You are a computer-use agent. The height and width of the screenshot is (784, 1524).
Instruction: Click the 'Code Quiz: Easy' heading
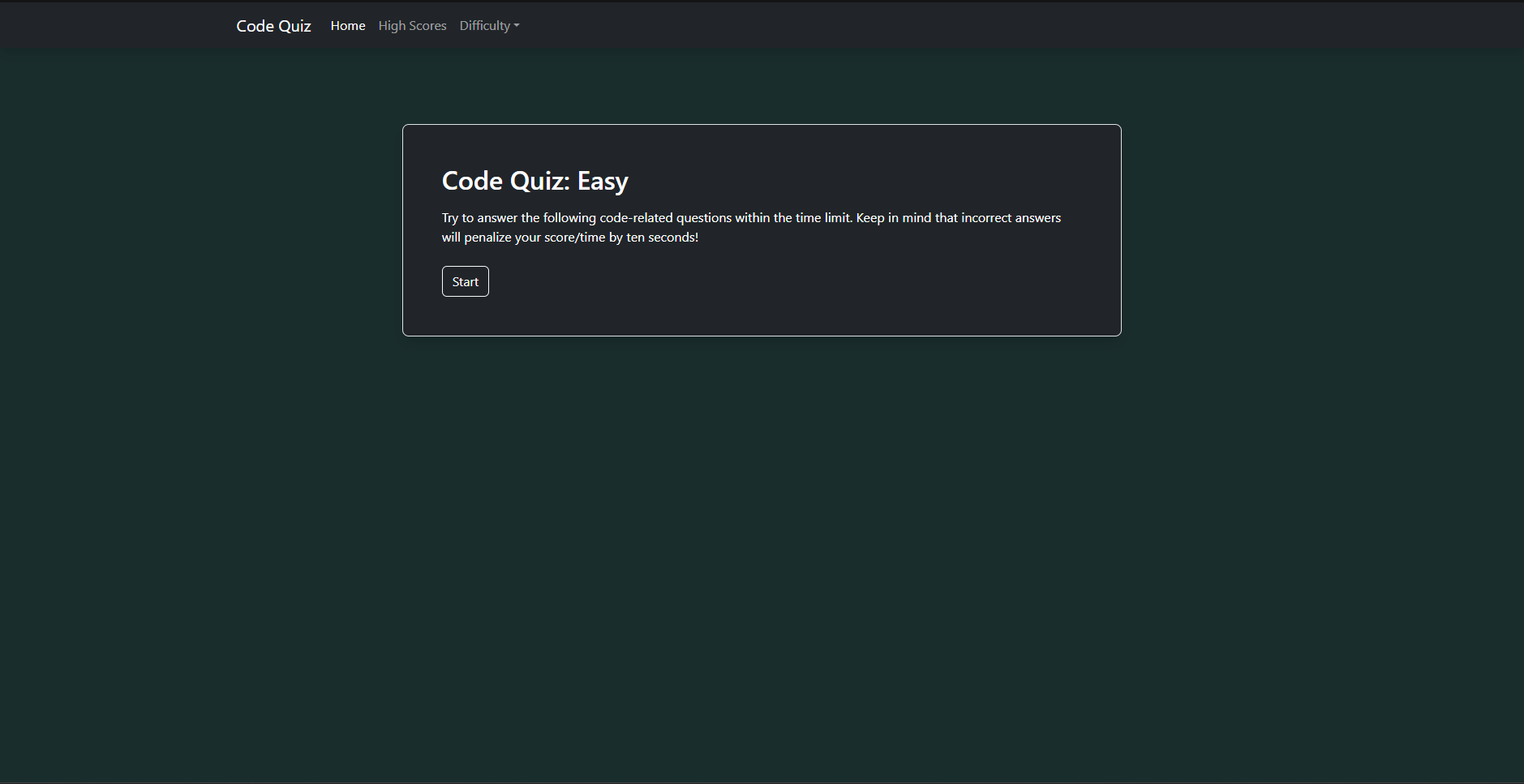point(534,181)
